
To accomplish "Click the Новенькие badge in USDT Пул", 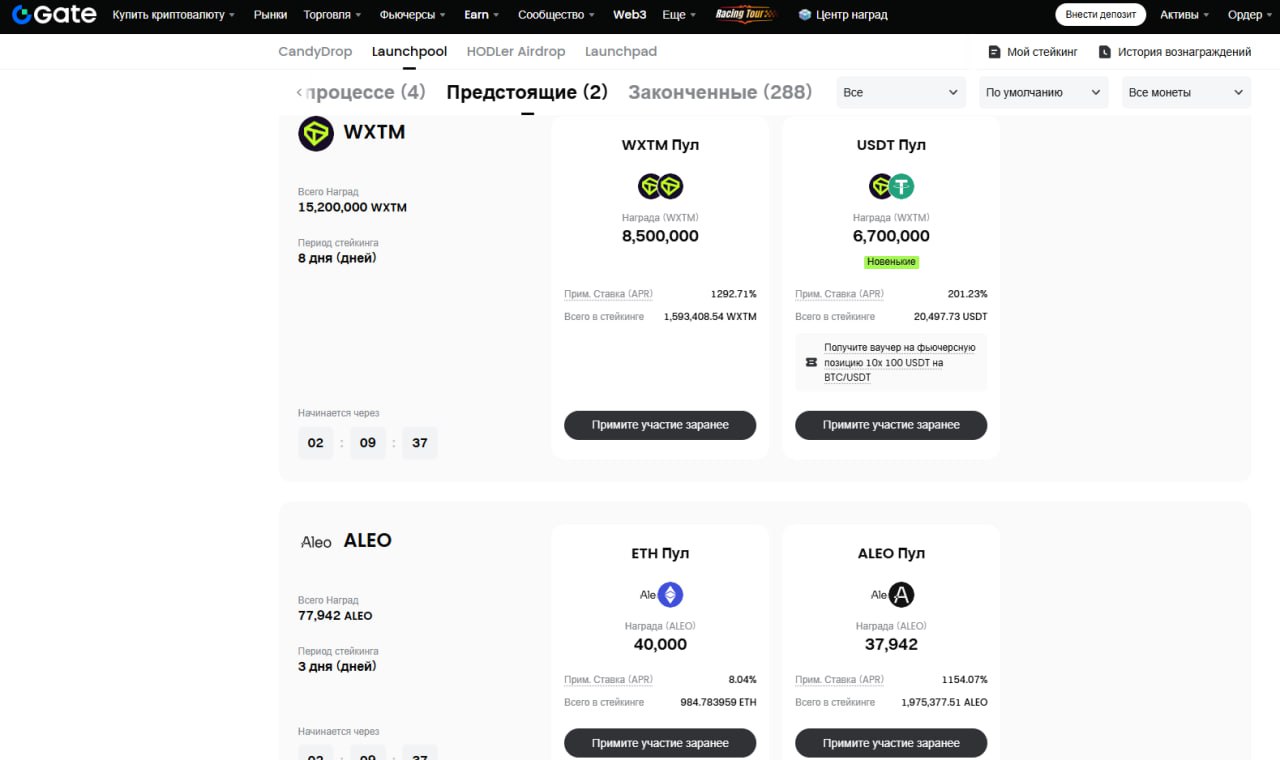I will pos(891,262).
